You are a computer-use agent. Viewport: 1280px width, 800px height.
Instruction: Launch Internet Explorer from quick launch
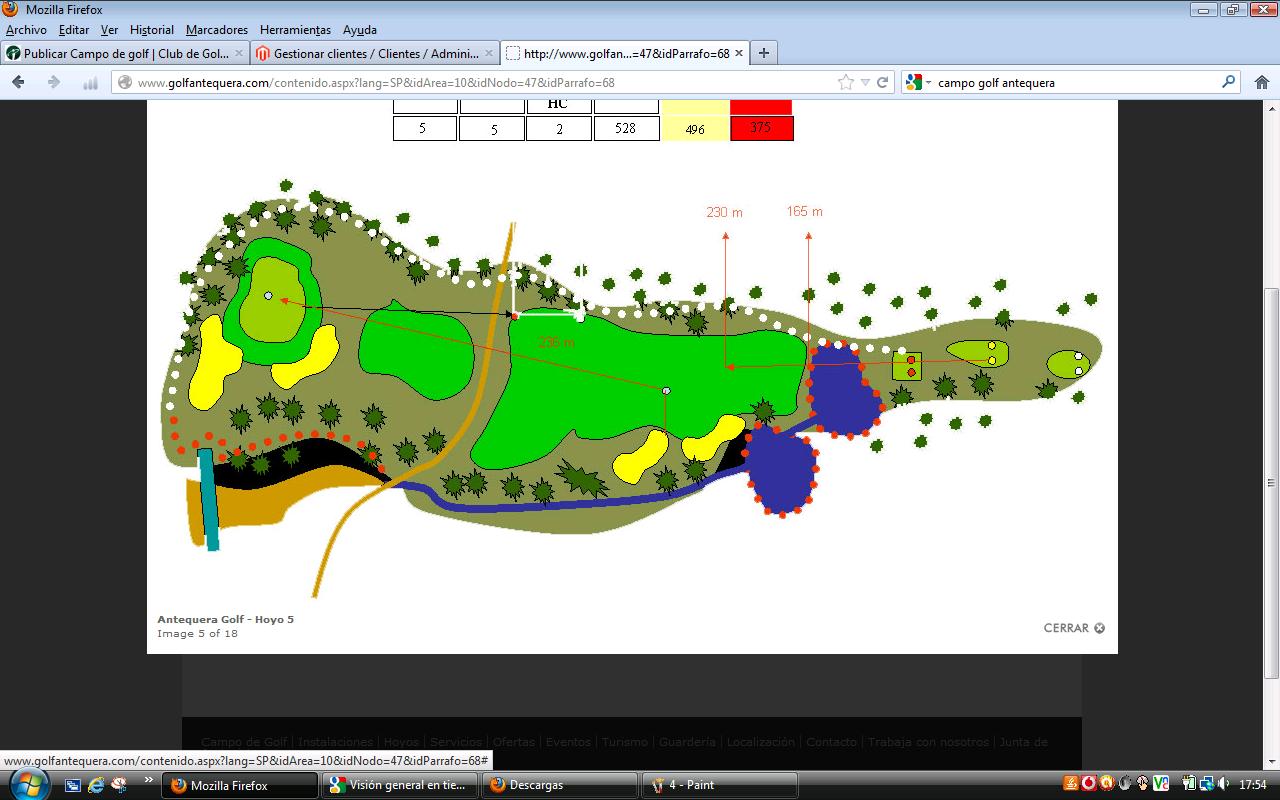pyautogui.click(x=96, y=785)
